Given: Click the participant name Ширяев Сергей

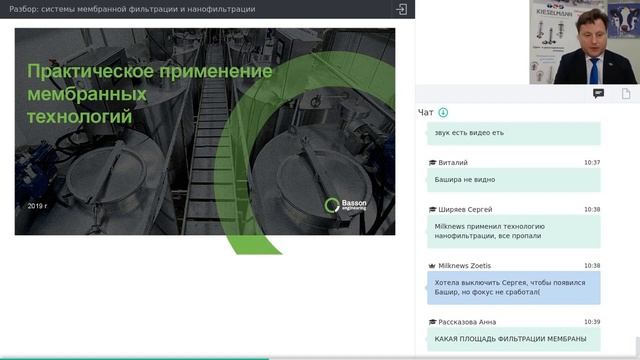Looking at the screenshot, I should (x=465, y=209).
